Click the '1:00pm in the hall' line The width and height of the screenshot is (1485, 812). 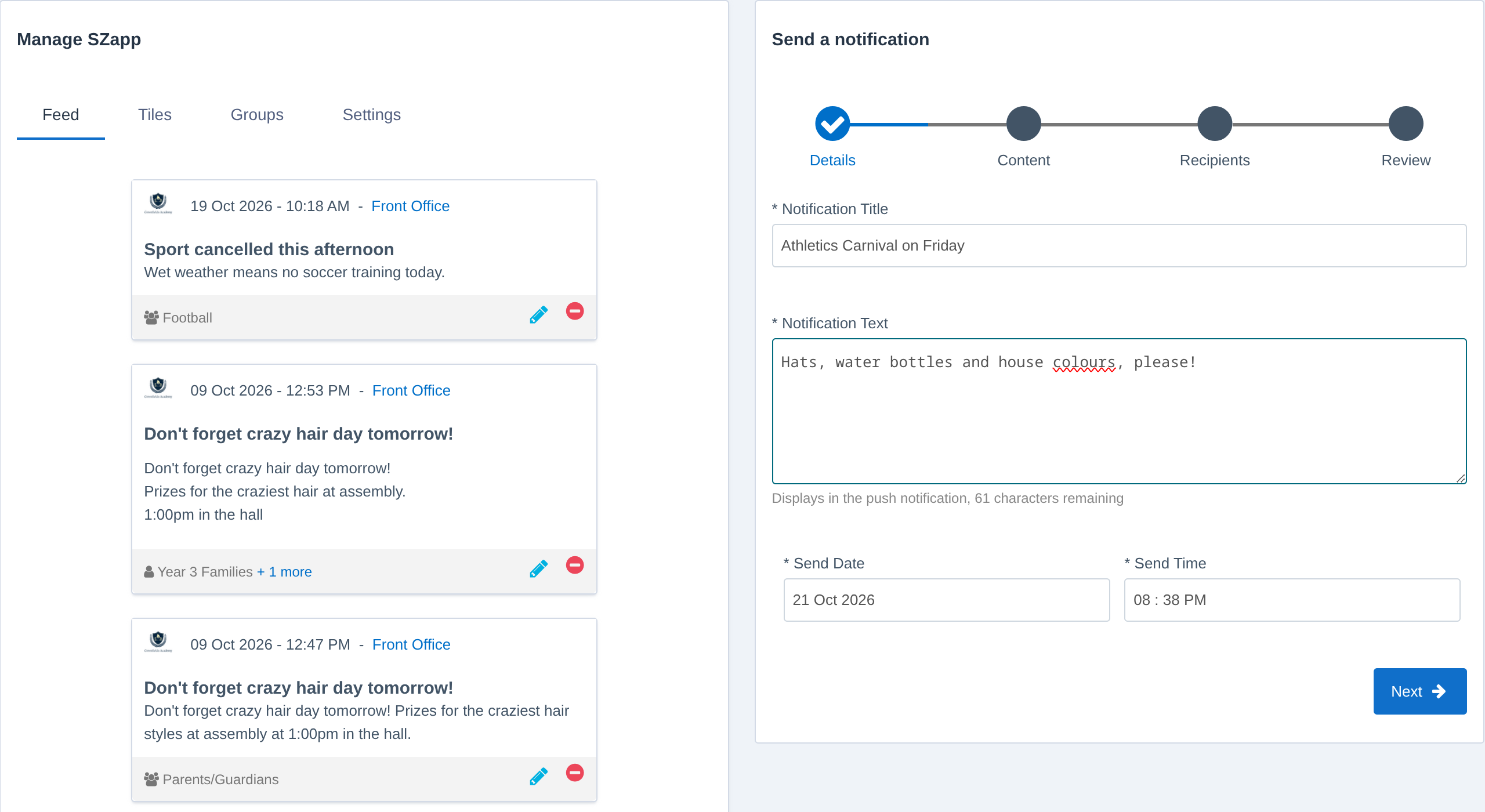[203, 515]
